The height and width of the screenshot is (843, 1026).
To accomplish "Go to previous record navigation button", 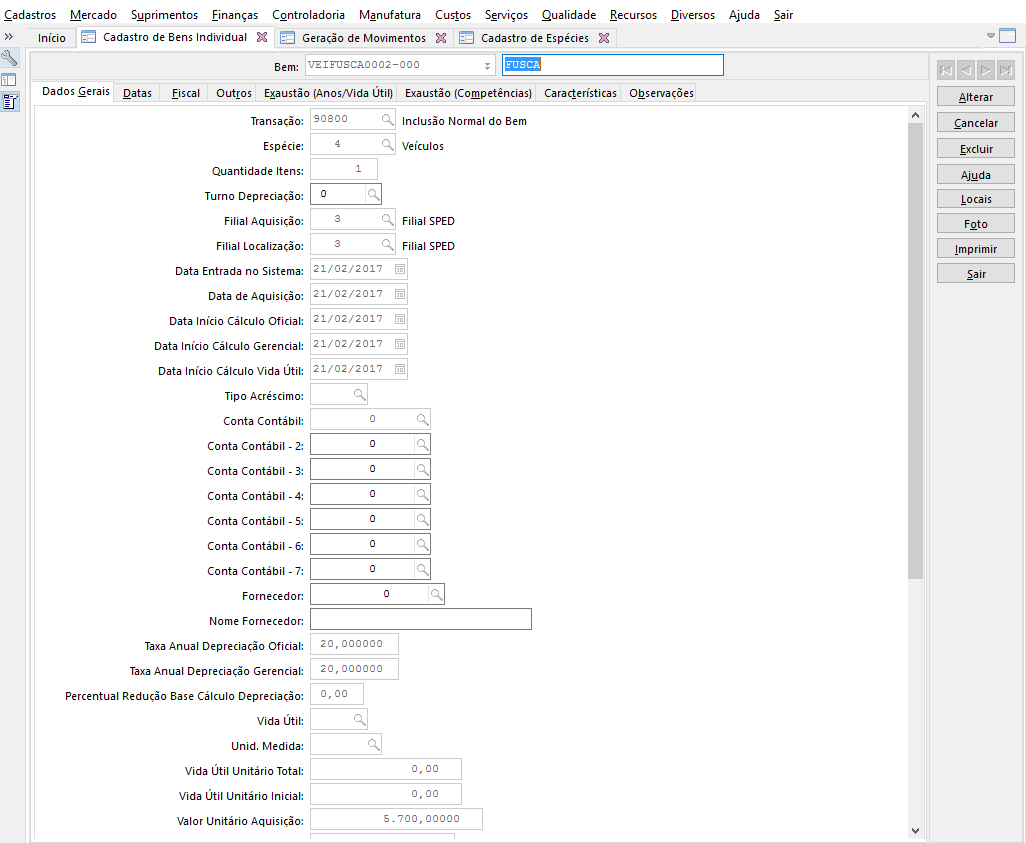I will click(966, 70).
